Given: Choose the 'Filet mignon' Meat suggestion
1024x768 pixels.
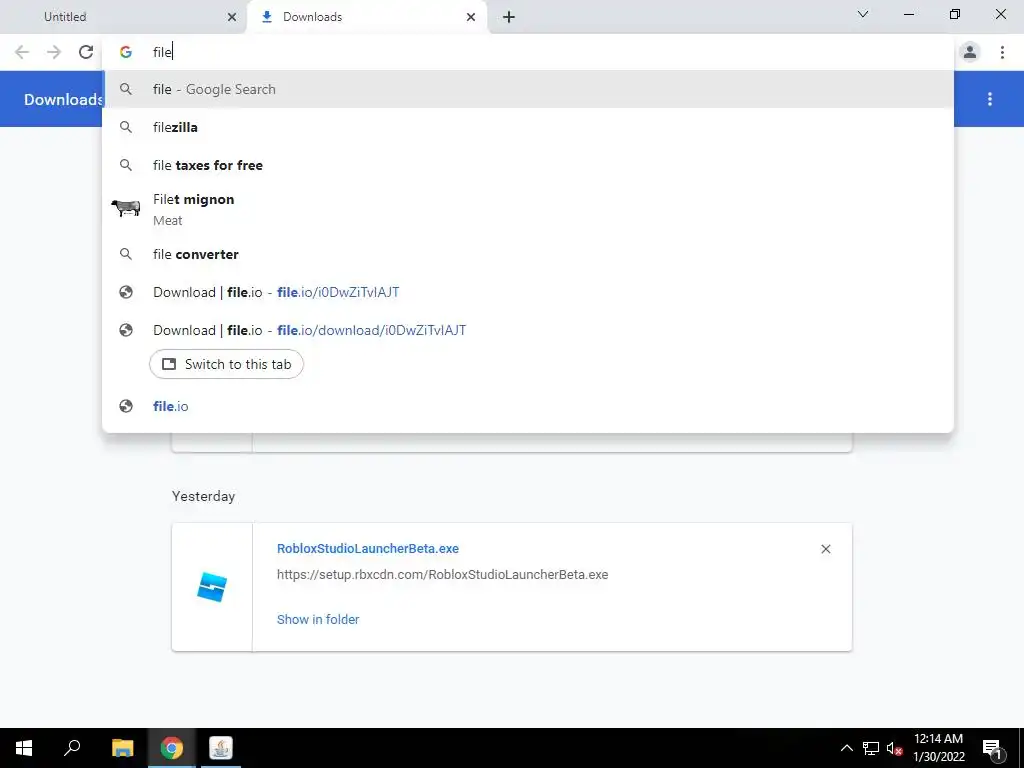Looking at the screenshot, I should (x=528, y=209).
